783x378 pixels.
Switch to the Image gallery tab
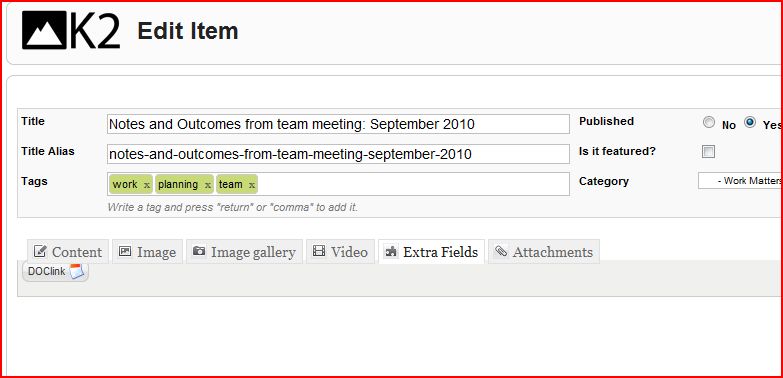click(244, 251)
